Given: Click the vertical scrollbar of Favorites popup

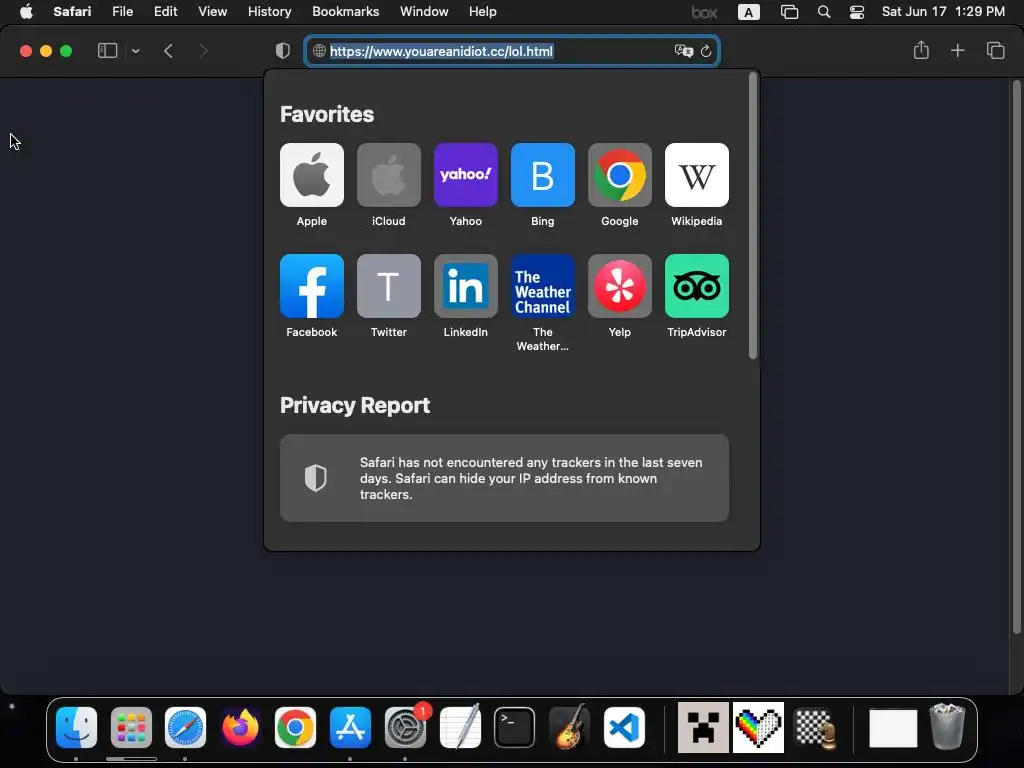Looking at the screenshot, I should tap(753, 216).
